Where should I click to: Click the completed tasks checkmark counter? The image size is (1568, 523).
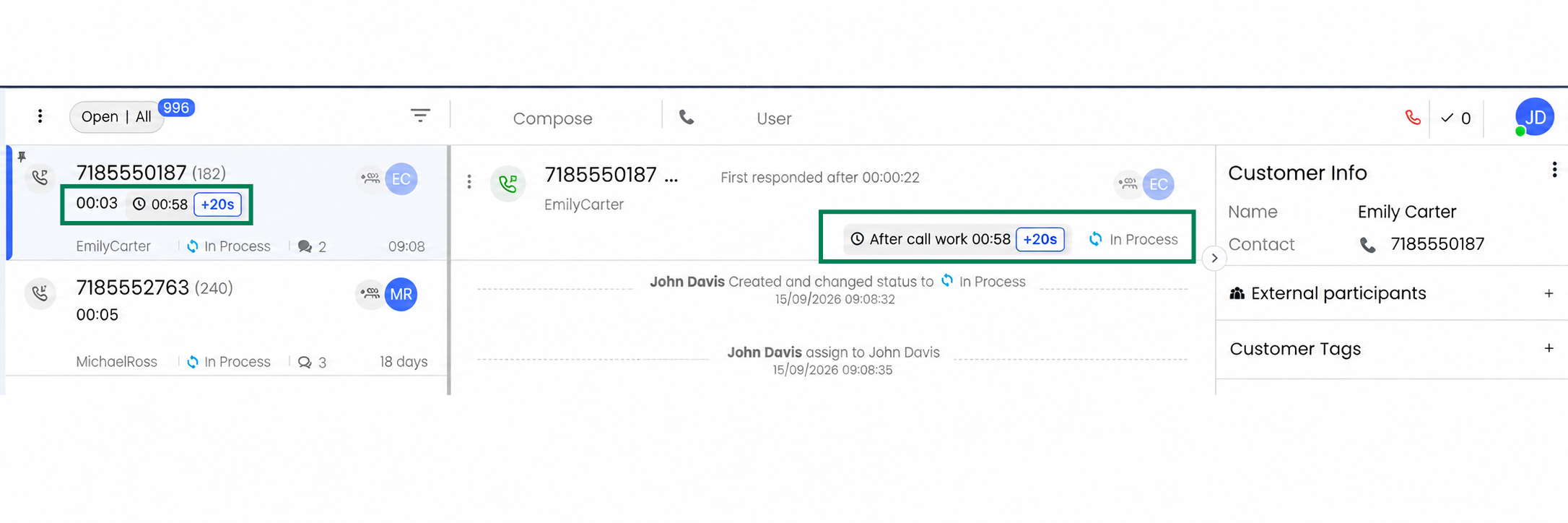point(1456,118)
